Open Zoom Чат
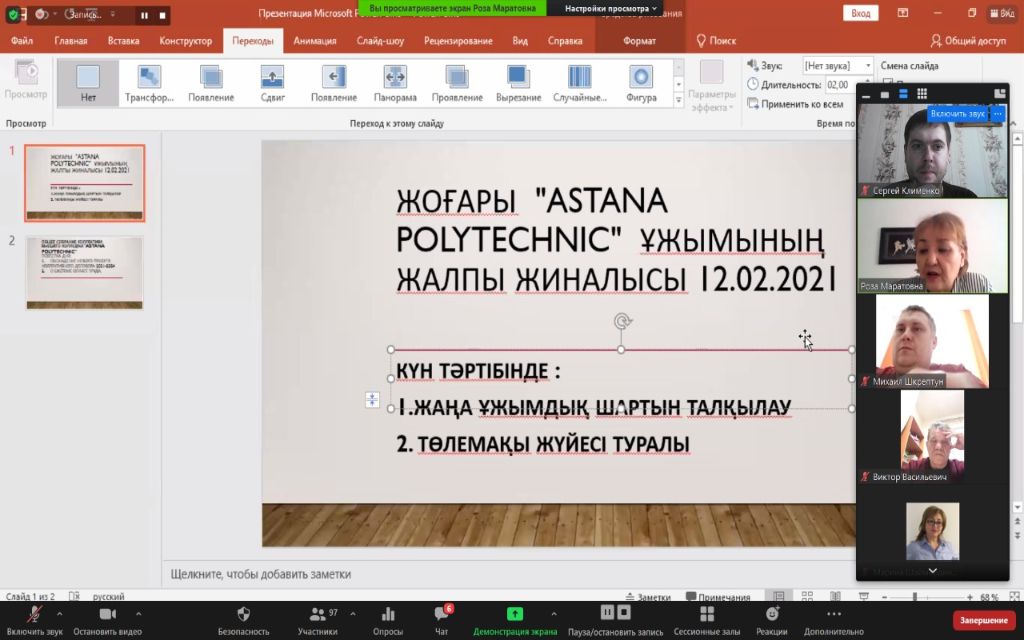 click(442, 620)
